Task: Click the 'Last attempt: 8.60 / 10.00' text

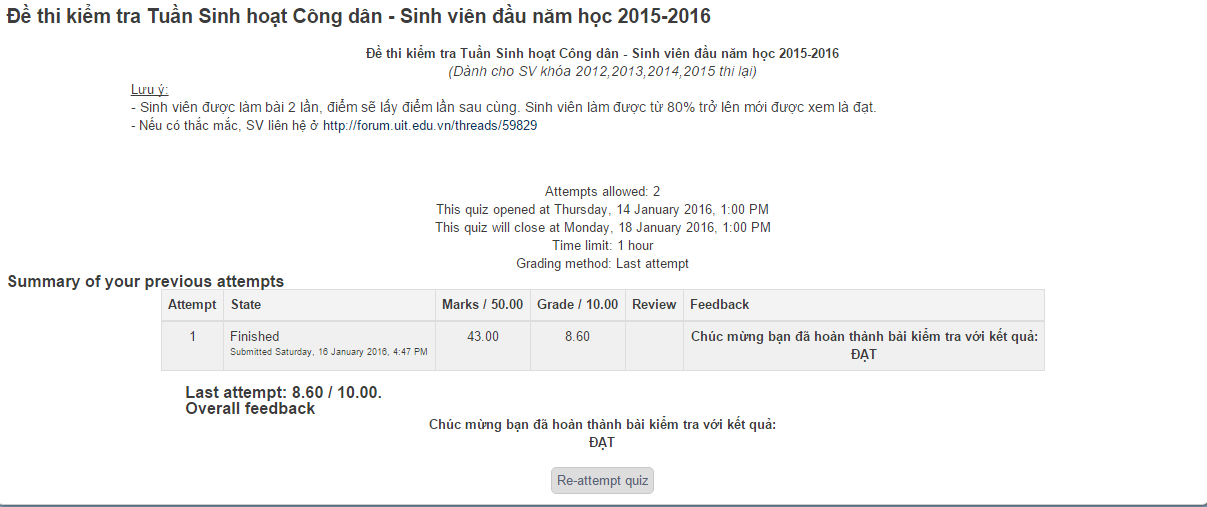Action: 283,393
